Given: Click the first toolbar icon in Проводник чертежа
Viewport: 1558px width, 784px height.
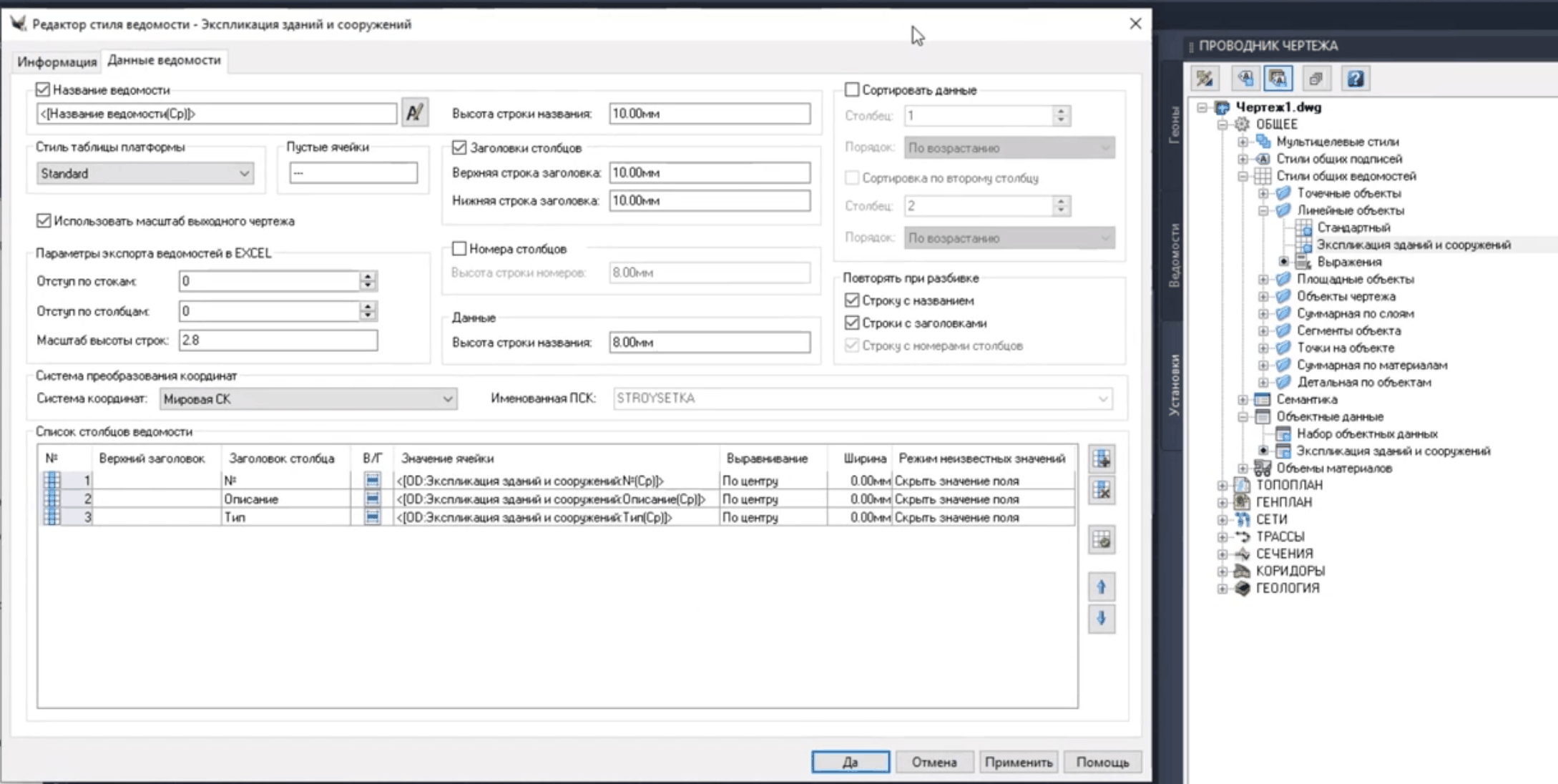Looking at the screenshot, I should pyautogui.click(x=1205, y=78).
